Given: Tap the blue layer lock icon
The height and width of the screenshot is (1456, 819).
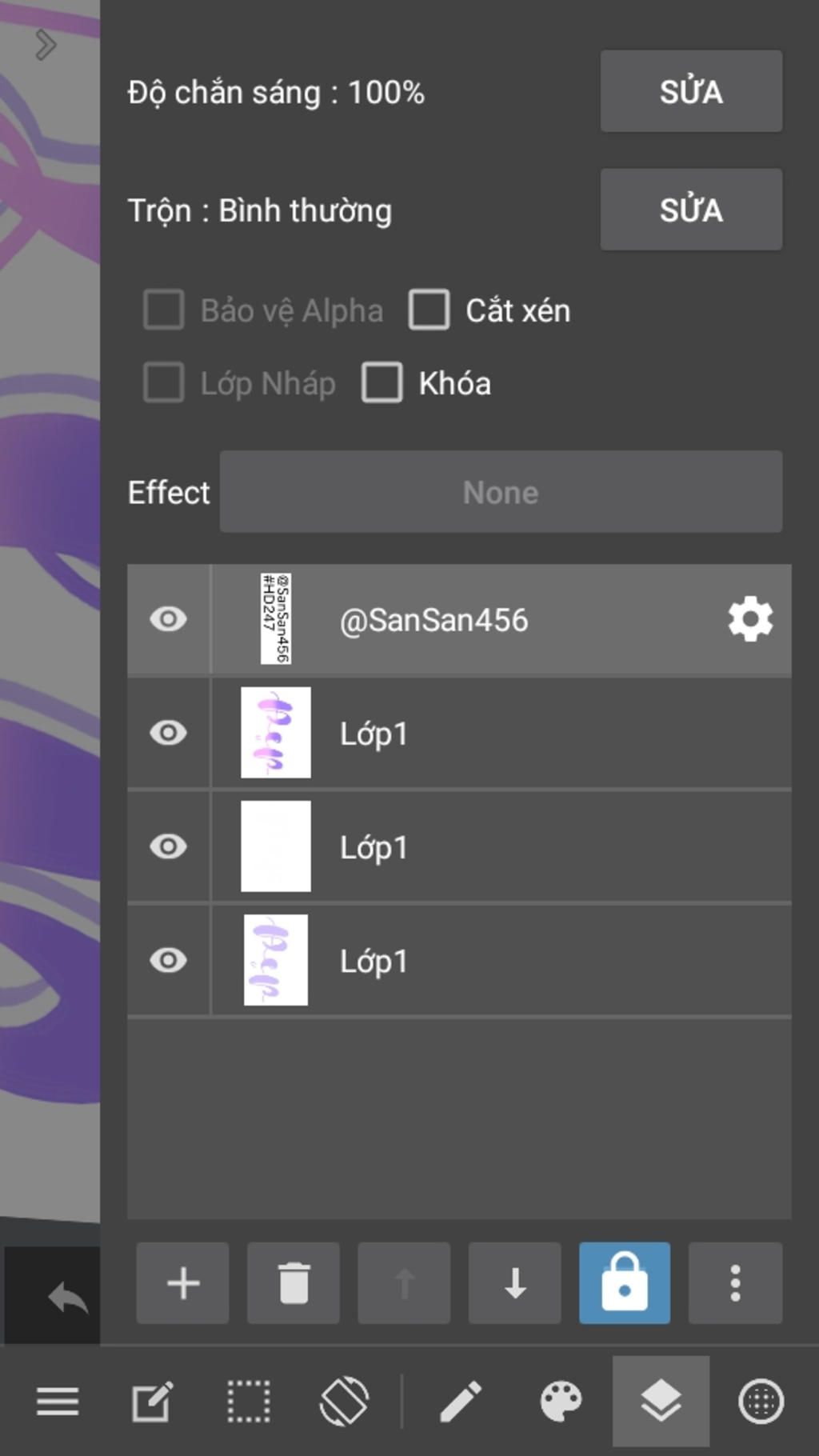Looking at the screenshot, I should click(x=625, y=1283).
